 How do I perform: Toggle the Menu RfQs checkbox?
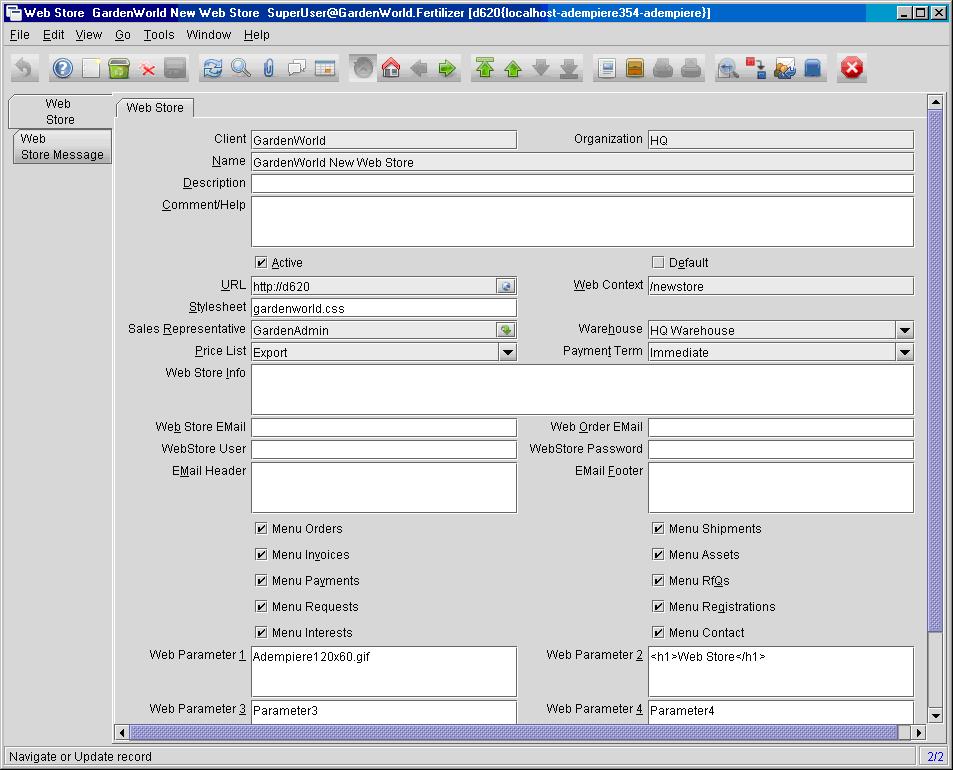tap(658, 581)
